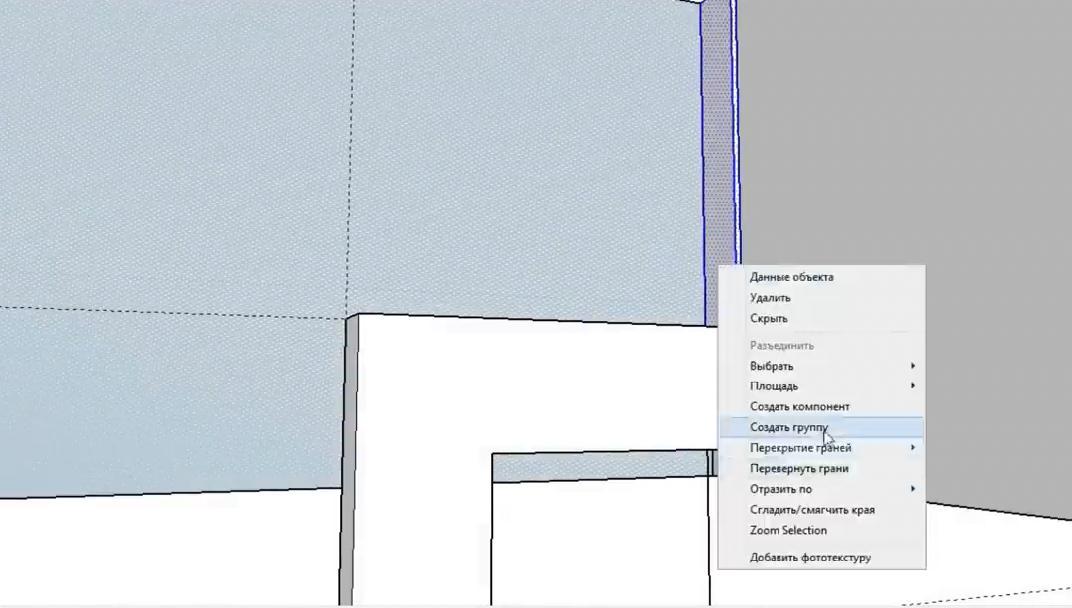Viewport: 1072px width, 608px height.
Task: Expand the Площадь submenu
Action: pos(773,386)
